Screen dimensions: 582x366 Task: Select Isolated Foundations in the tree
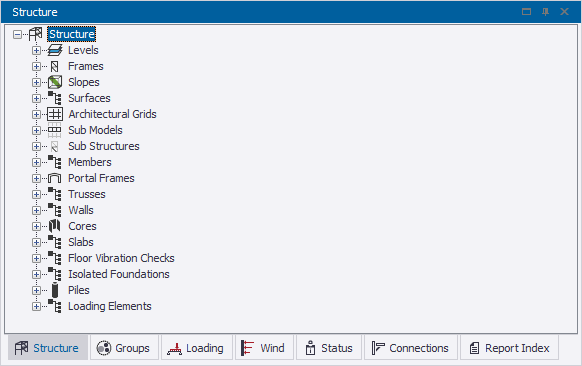[119, 274]
